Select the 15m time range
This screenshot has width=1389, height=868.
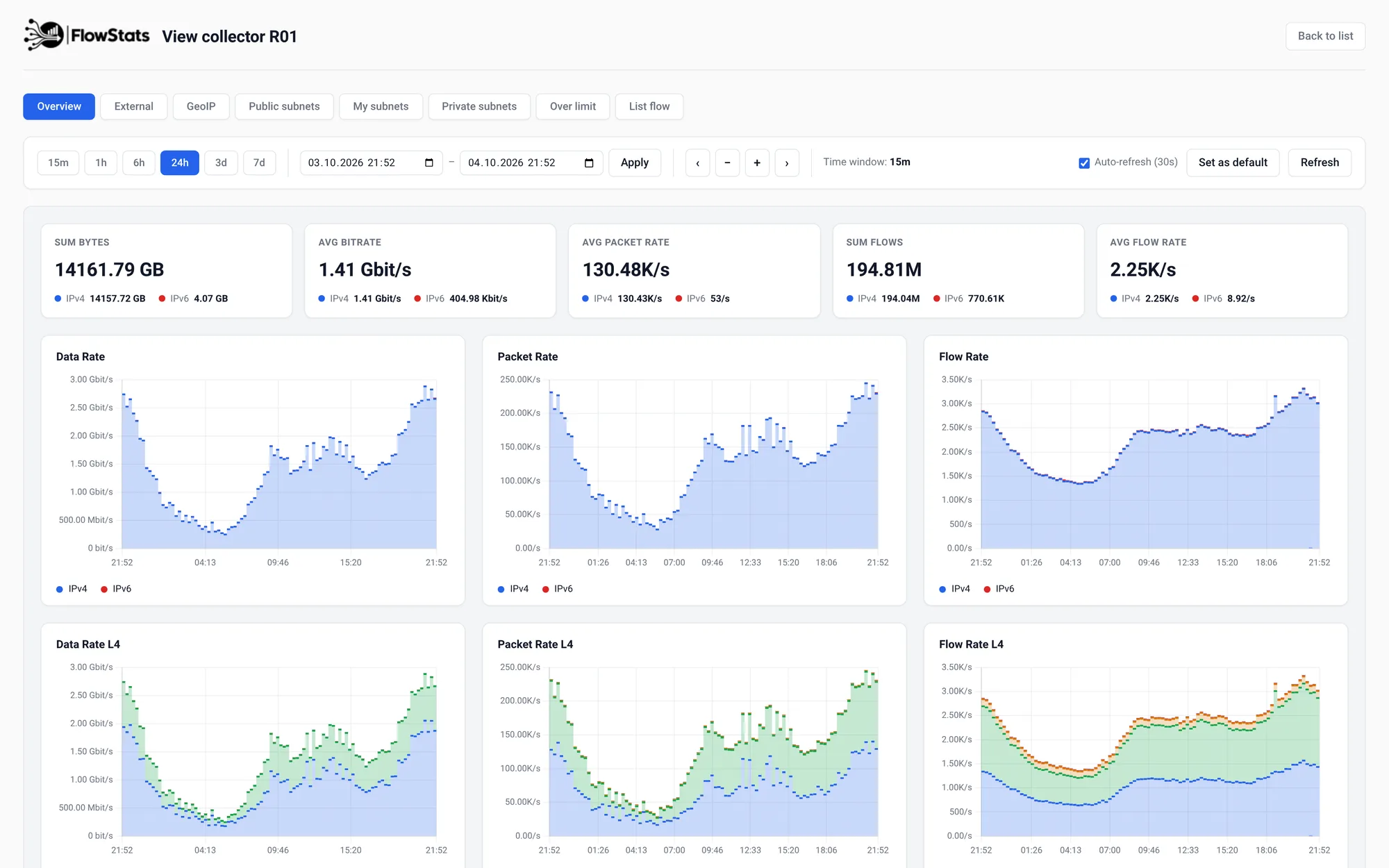[x=58, y=162]
